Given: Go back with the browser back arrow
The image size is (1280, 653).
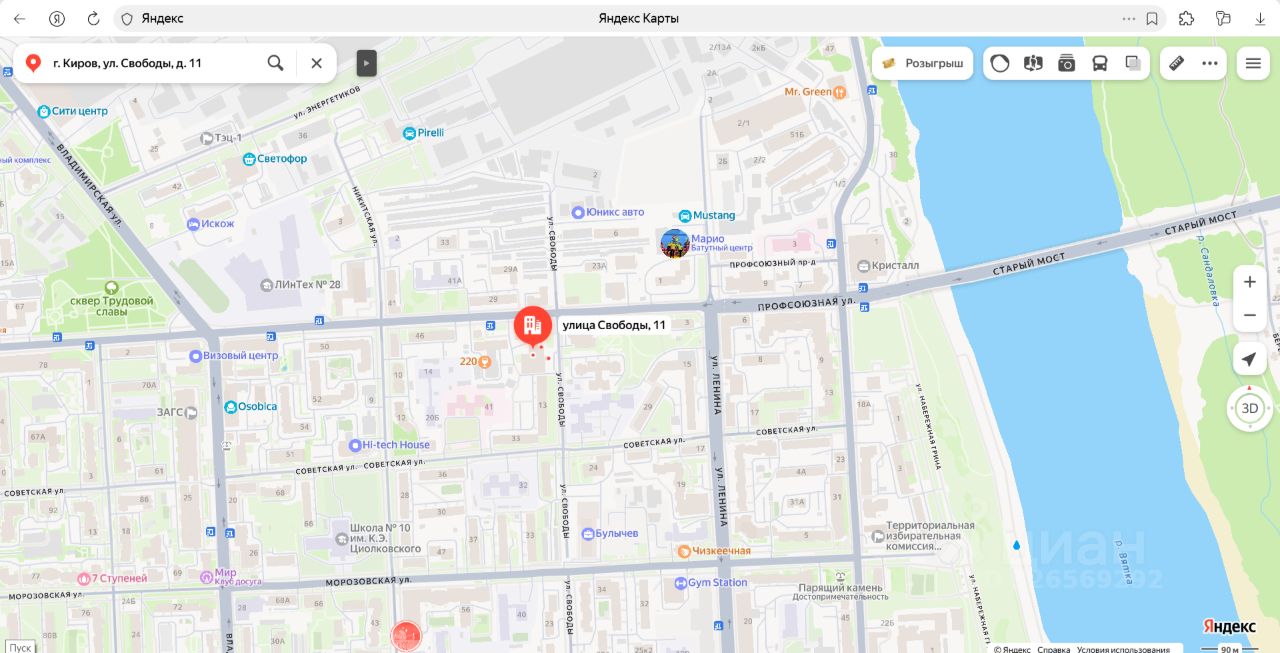Looking at the screenshot, I should [x=19, y=18].
